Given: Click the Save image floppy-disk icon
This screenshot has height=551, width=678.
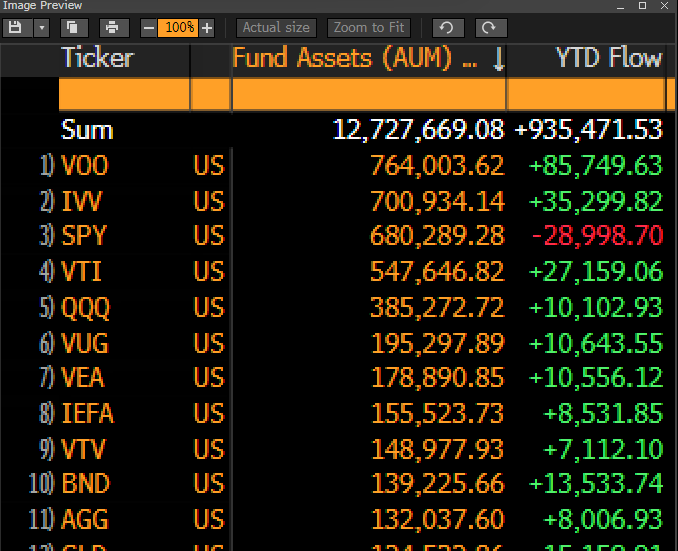Looking at the screenshot, I should click(x=15, y=28).
